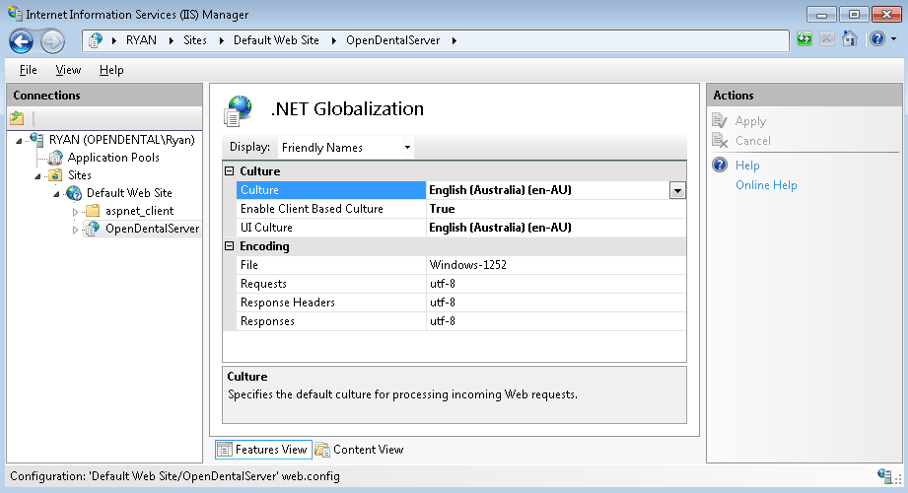Open the Display Friendly Names dropdown
This screenshot has width=908, height=493.
[x=346, y=147]
